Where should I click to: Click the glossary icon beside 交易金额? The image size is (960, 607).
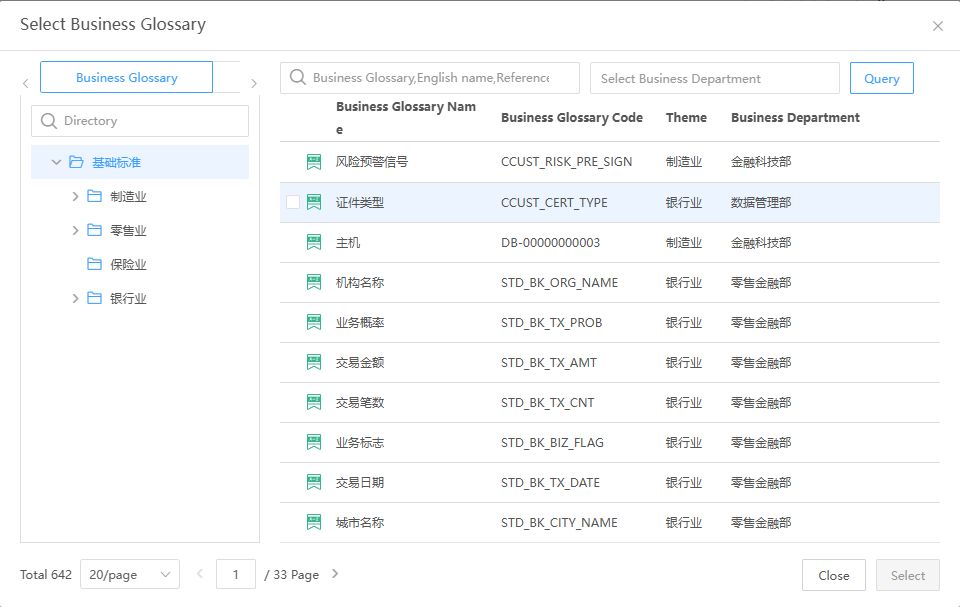(x=313, y=363)
